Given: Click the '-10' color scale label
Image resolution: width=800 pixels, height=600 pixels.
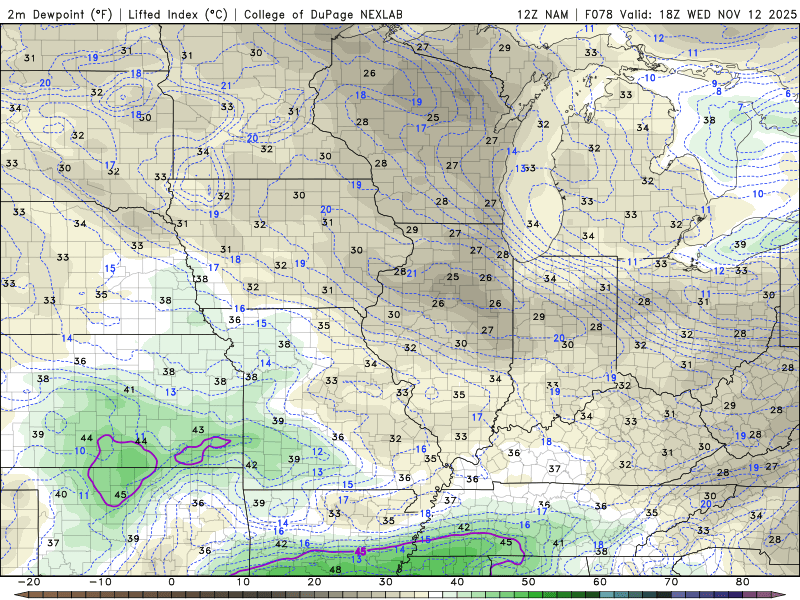Looking at the screenshot, I should point(100,582).
